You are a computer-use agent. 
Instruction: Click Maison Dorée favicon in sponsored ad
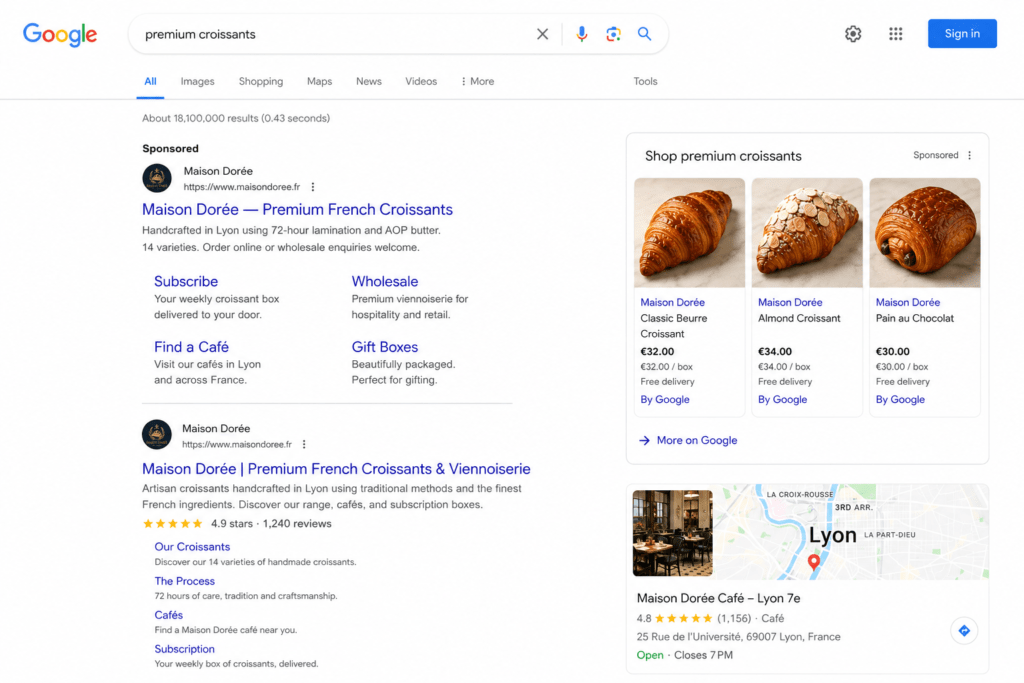[x=157, y=178]
